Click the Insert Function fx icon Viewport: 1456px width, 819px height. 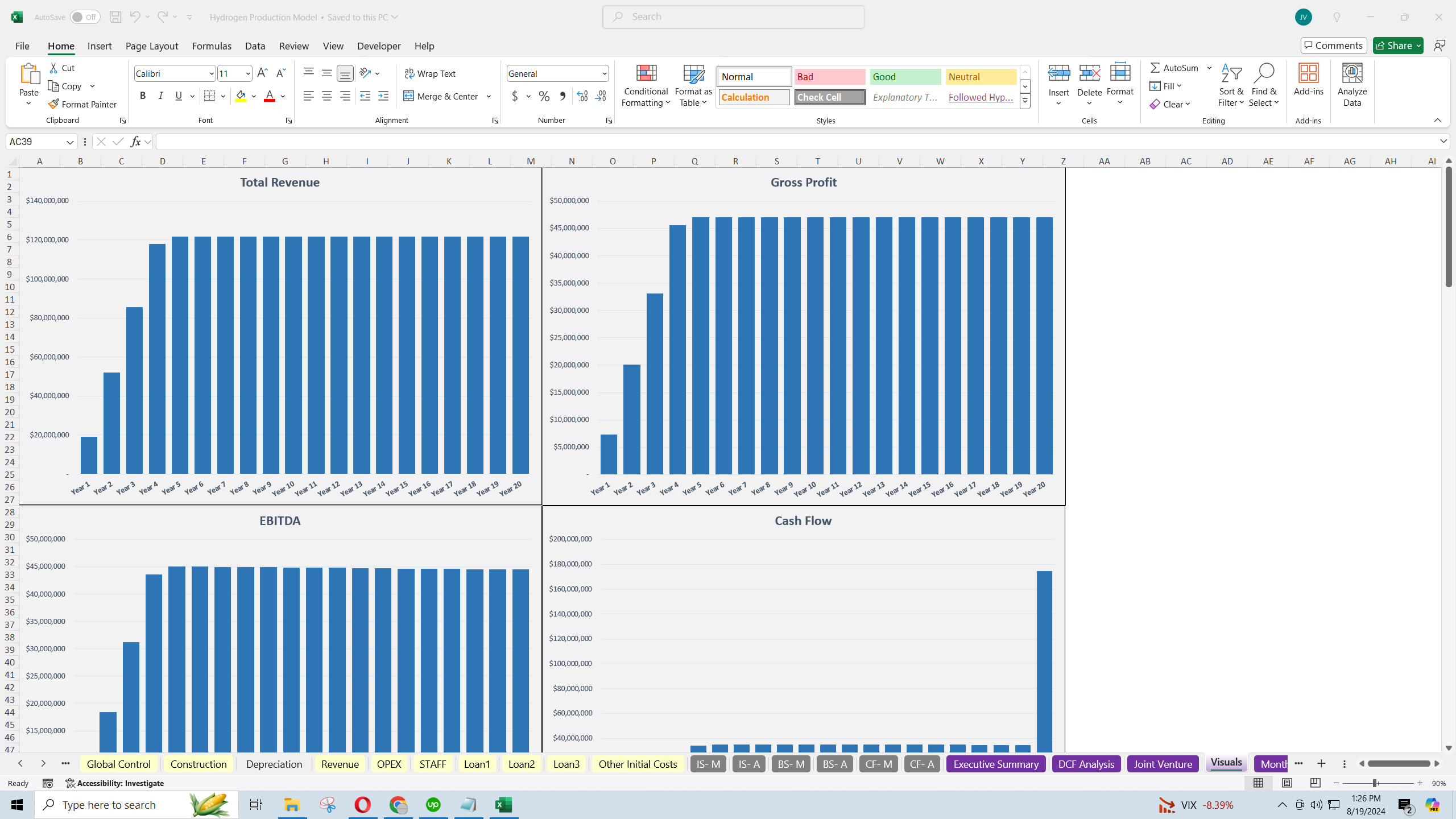click(135, 142)
